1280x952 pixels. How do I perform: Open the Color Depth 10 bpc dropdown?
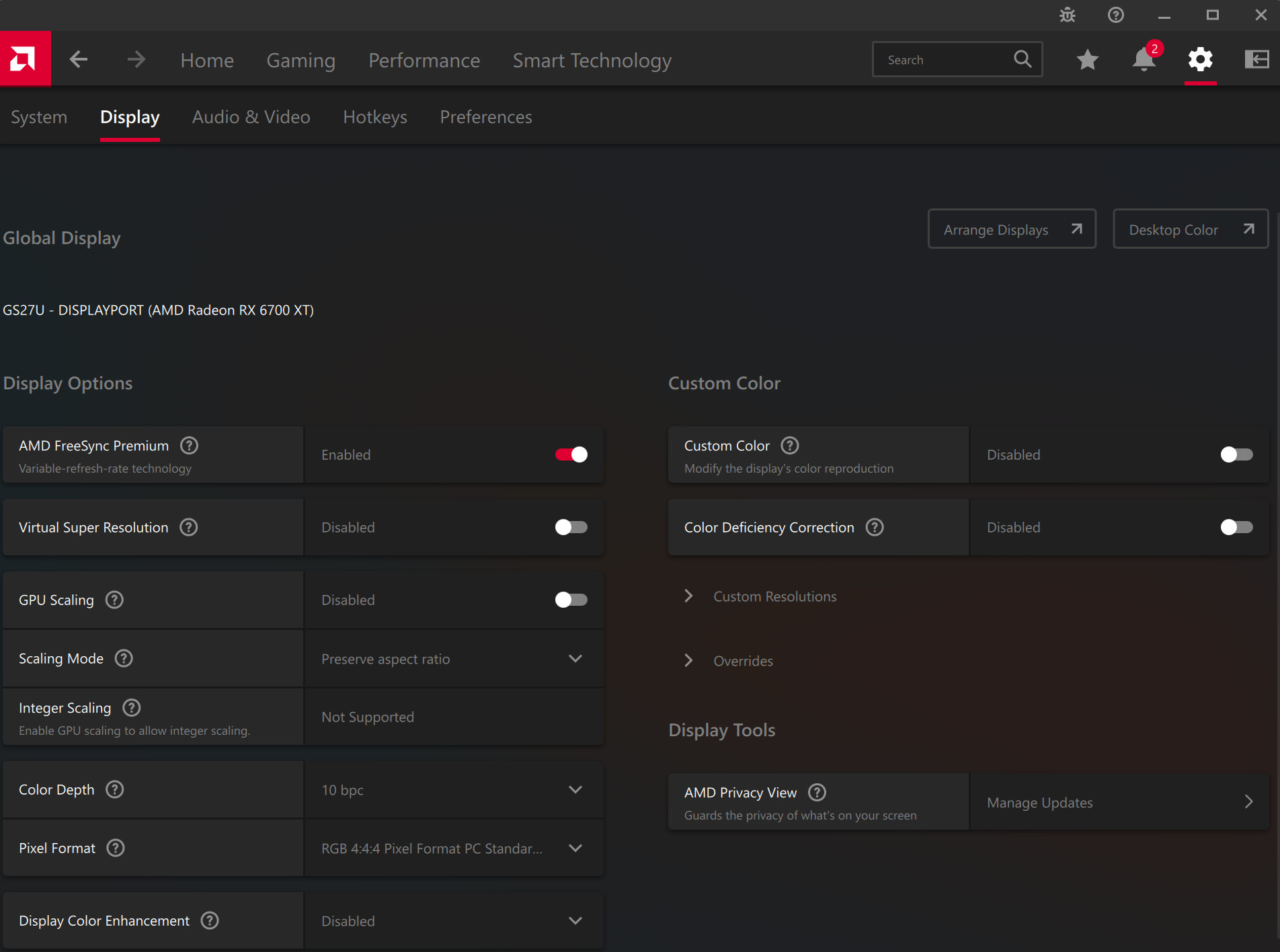(454, 790)
